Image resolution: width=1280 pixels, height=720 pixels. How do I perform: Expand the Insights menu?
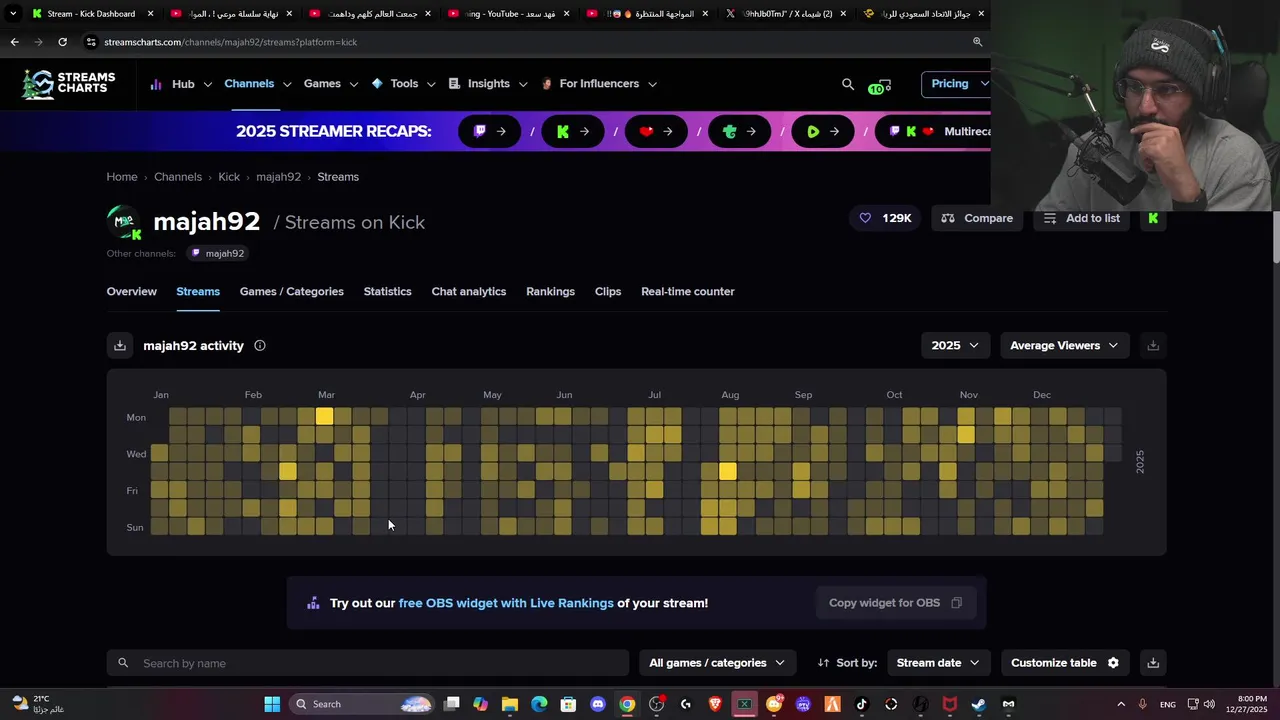click(x=488, y=84)
